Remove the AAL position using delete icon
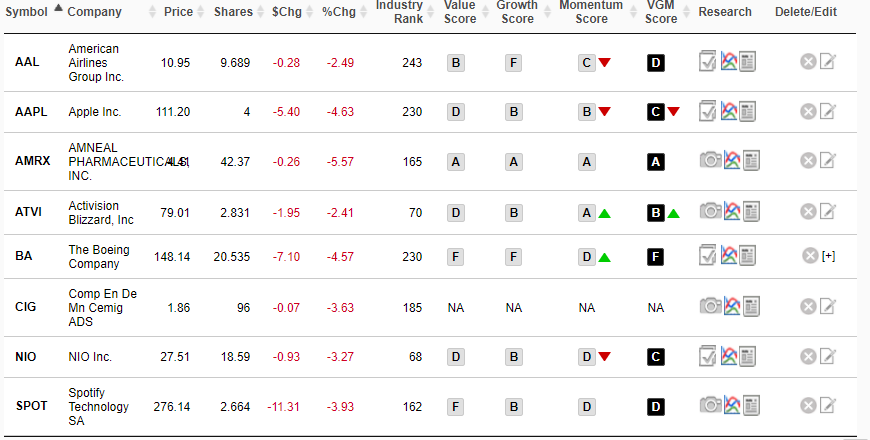Screen dimensions: 870x440 [x=808, y=62]
